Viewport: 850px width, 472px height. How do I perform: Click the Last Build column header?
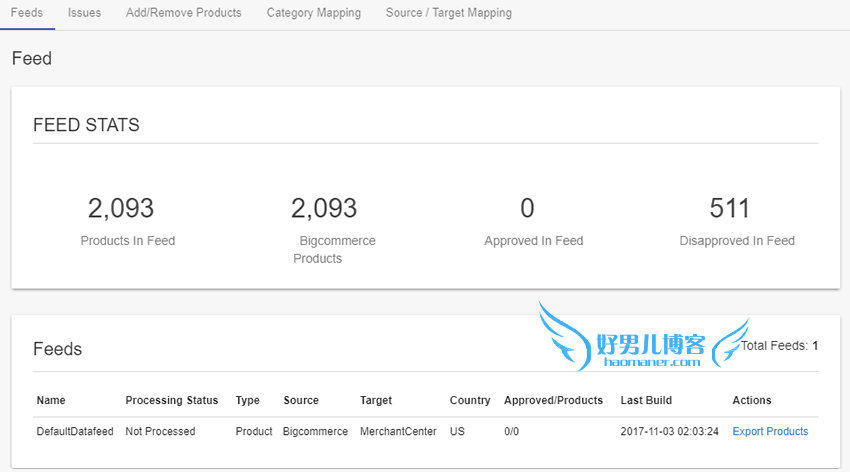click(x=646, y=400)
